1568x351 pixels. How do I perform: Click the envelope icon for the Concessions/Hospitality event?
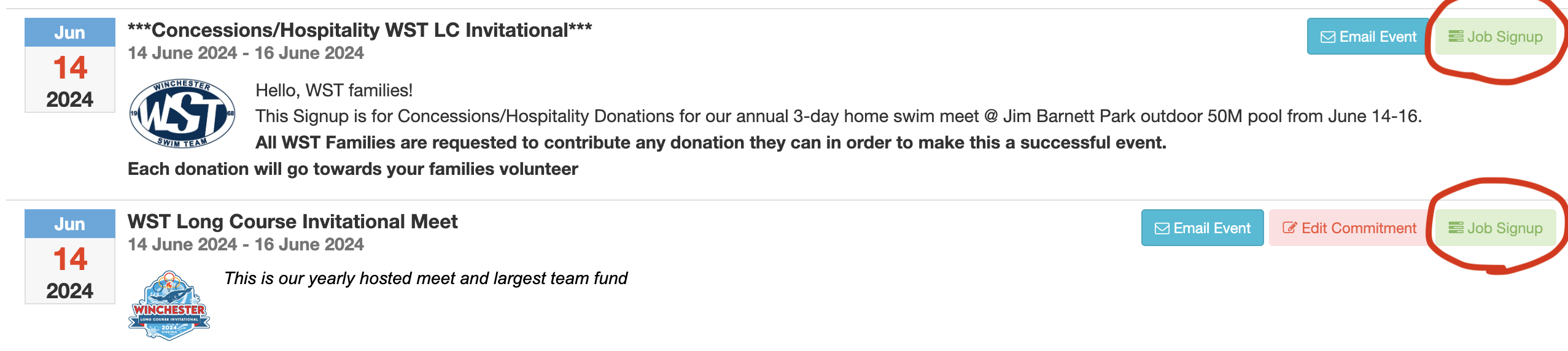pos(1328,37)
